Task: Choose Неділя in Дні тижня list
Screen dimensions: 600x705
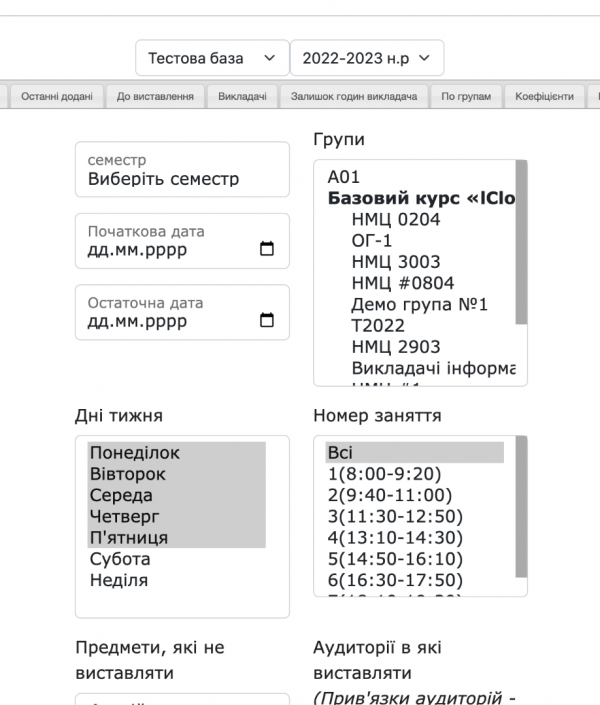Action: click(119, 580)
